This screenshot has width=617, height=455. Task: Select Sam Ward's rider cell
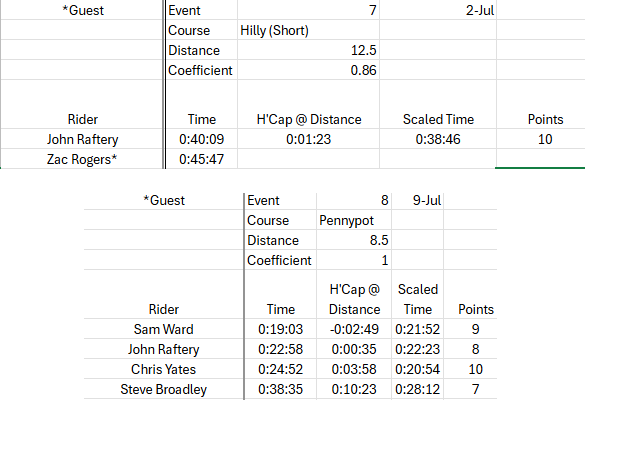tap(164, 329)
